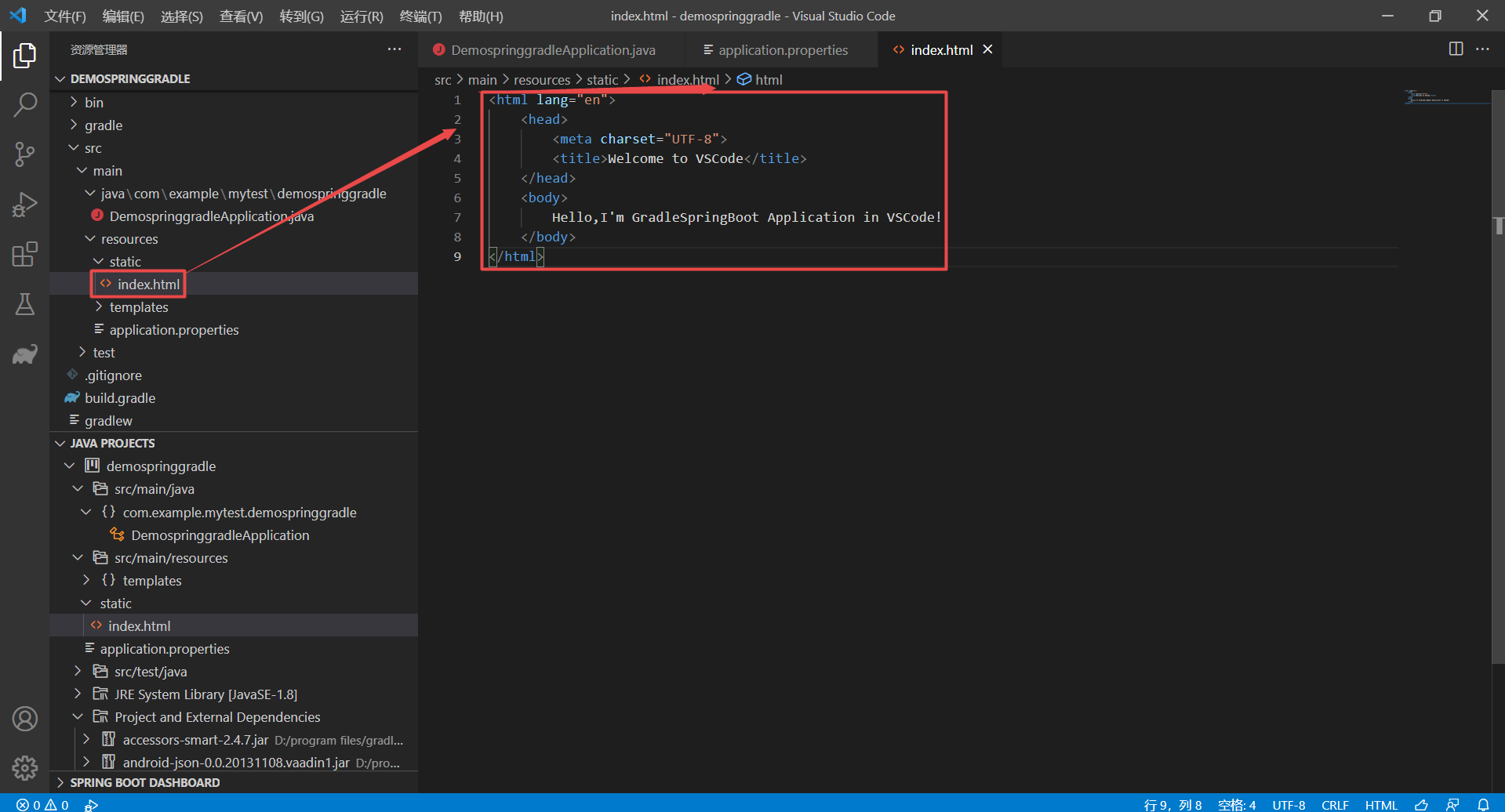Select index.html under static in Java Projects
Screen dimensions: 1505x812
click(234, 626)
